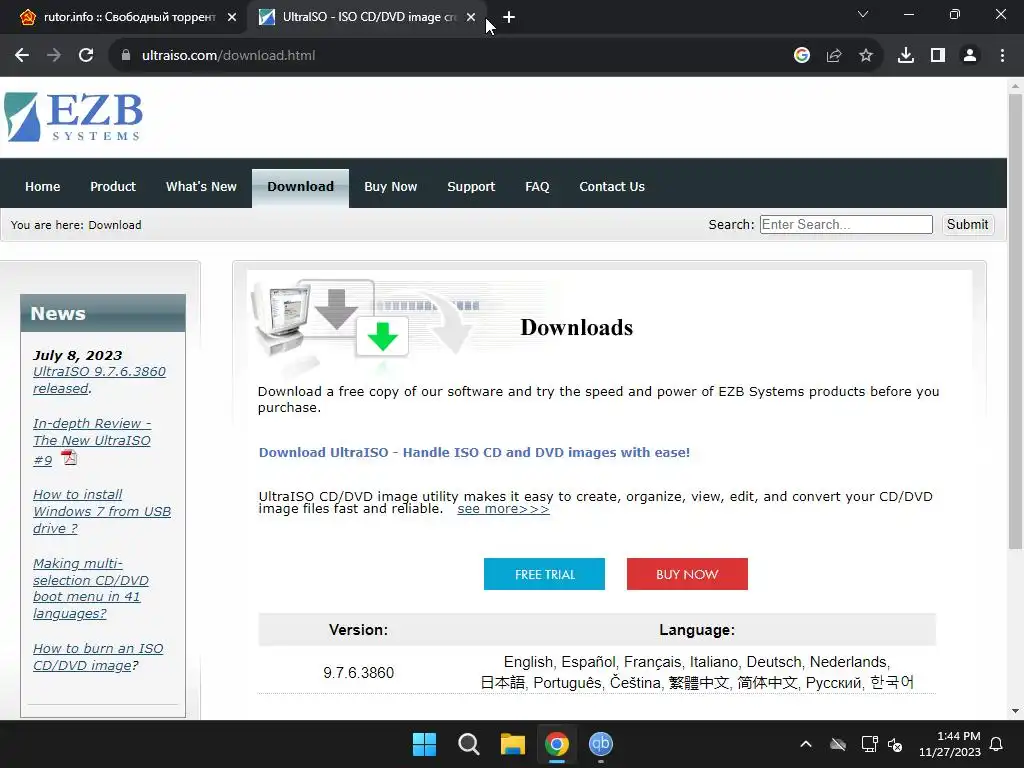Open the Chrome downloads icon
This screenshot has width=1024, height=768.
[x=906, y=56]
